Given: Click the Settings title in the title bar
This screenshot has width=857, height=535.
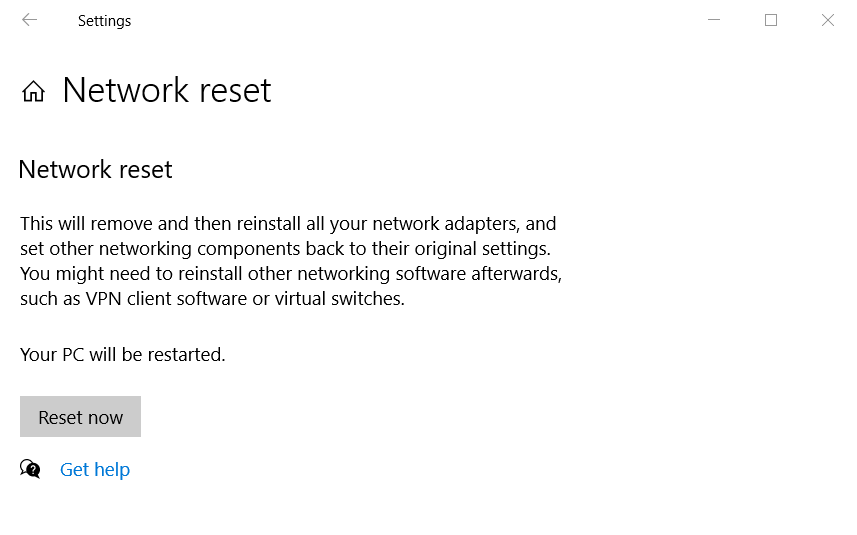Looking at the screenshot, I should point(104,21).
